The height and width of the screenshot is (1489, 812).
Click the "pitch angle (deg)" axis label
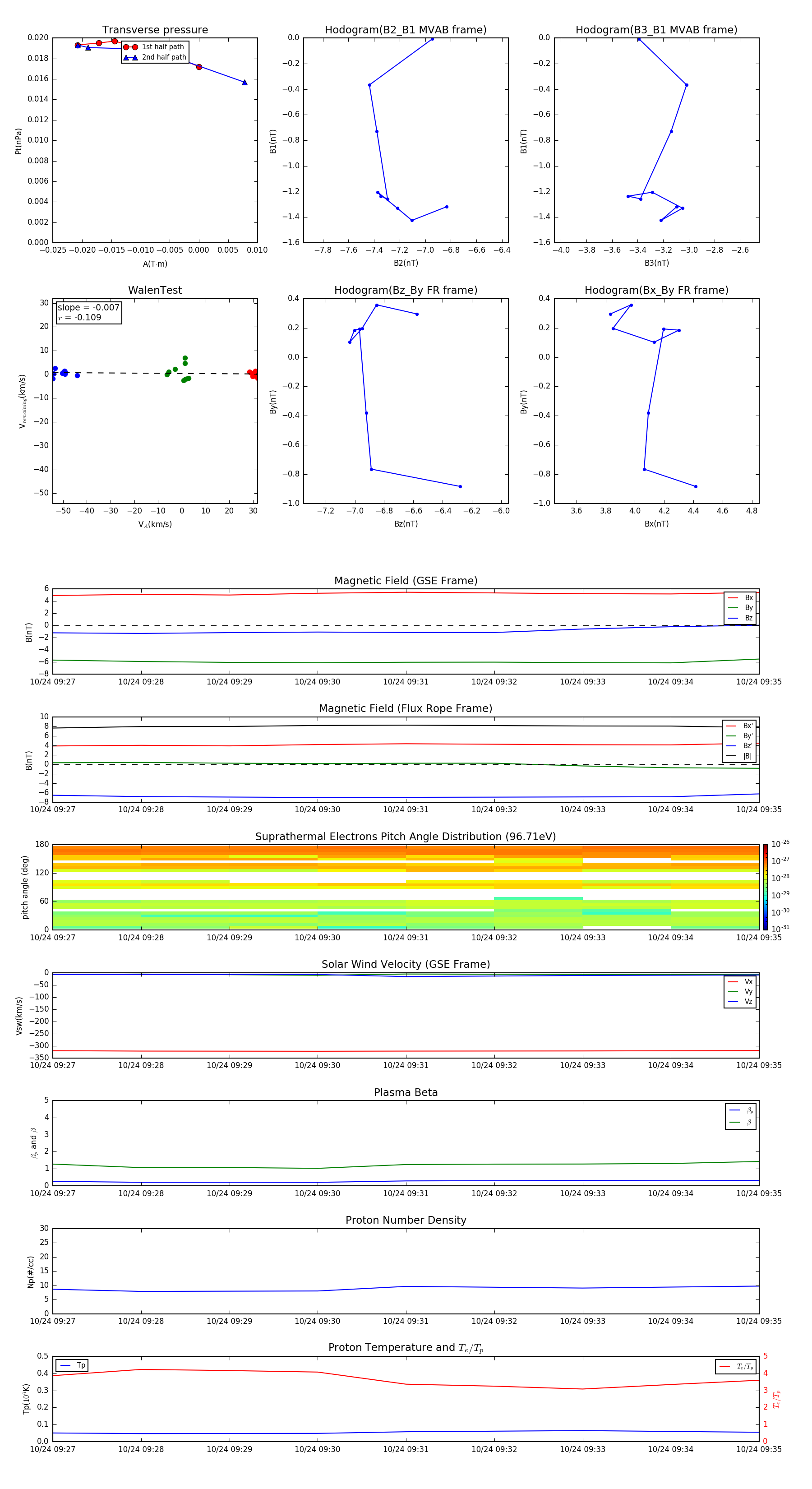pos(25,887)
